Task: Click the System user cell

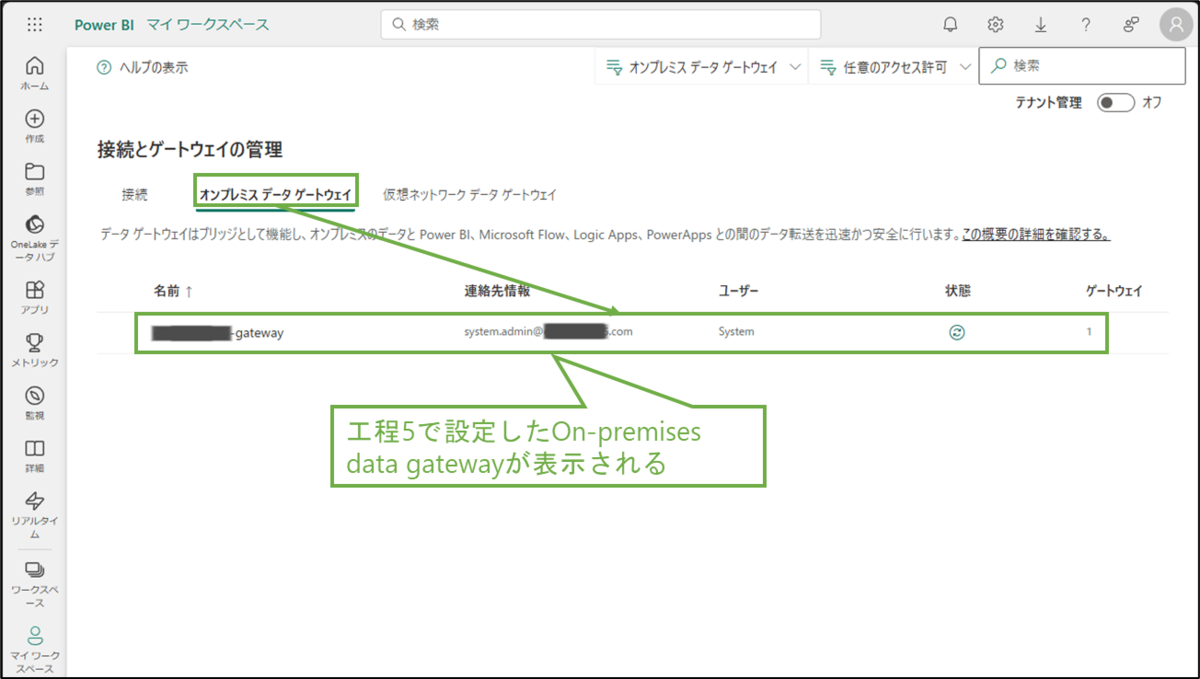Action: pyautogui.click(x=736, y=332)
